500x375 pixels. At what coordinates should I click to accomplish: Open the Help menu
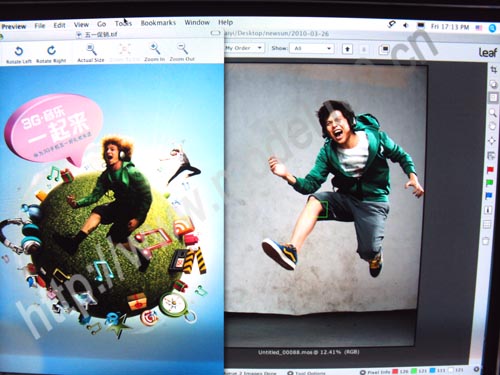pyautogui.click(x=225, y=22)
